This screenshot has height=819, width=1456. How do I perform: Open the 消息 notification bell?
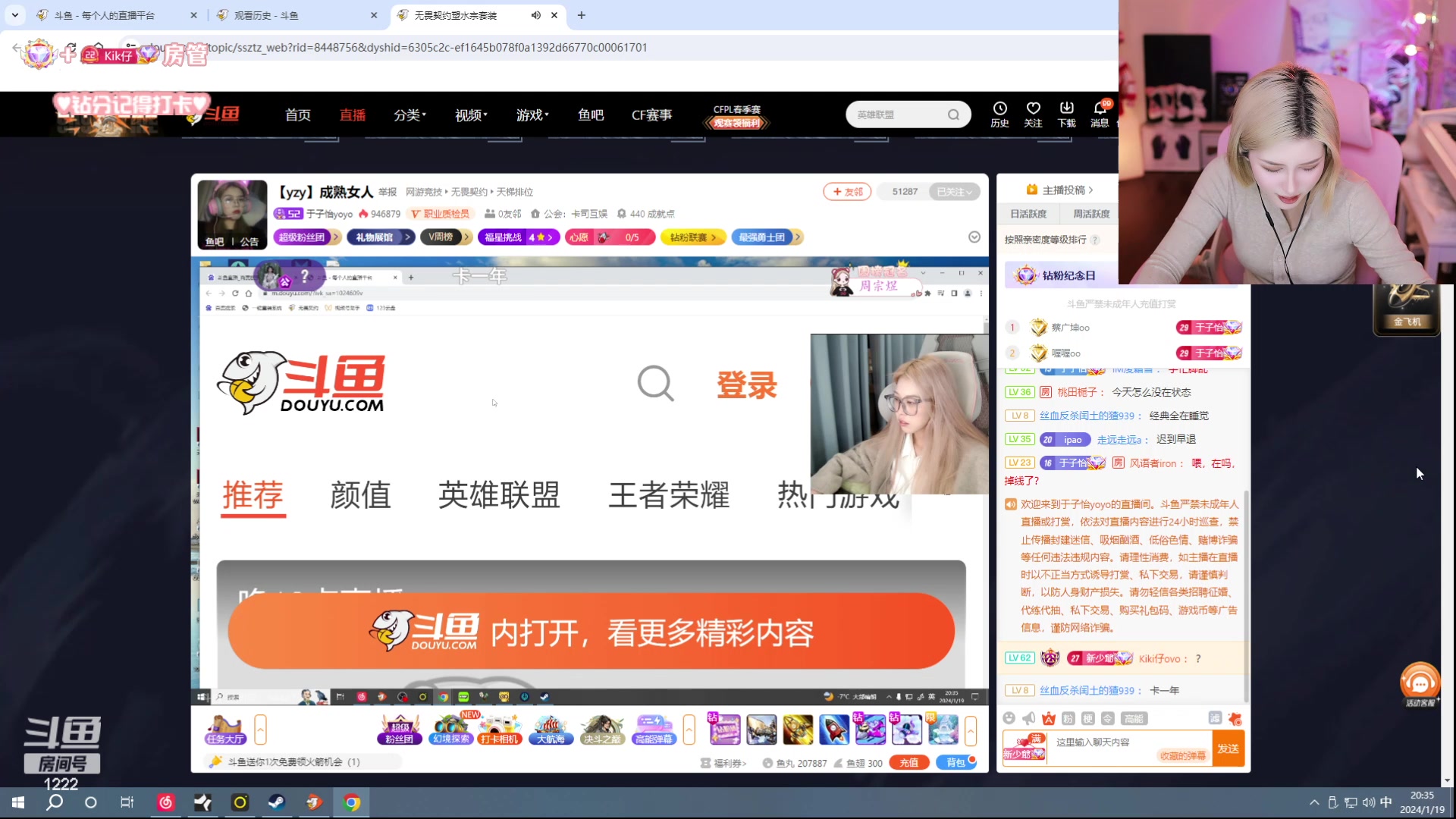coord(1100,115)
